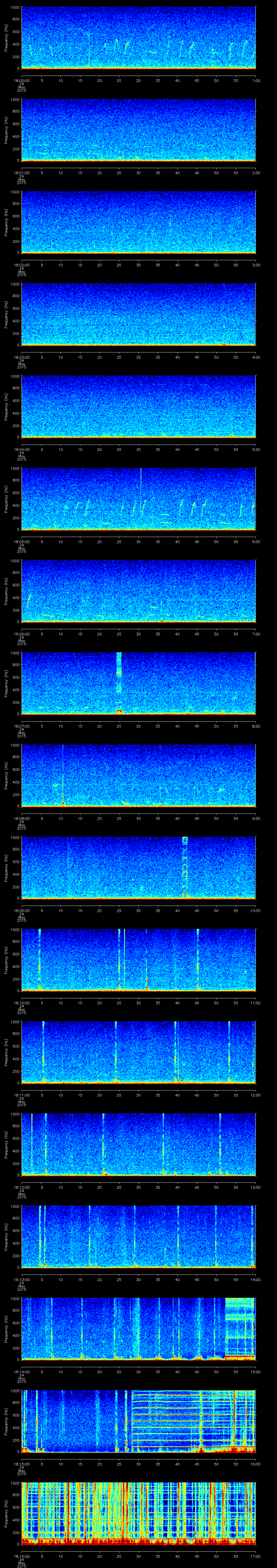Click the 30-second tick under 18:02 spectrogram

(x=138, y=265)
